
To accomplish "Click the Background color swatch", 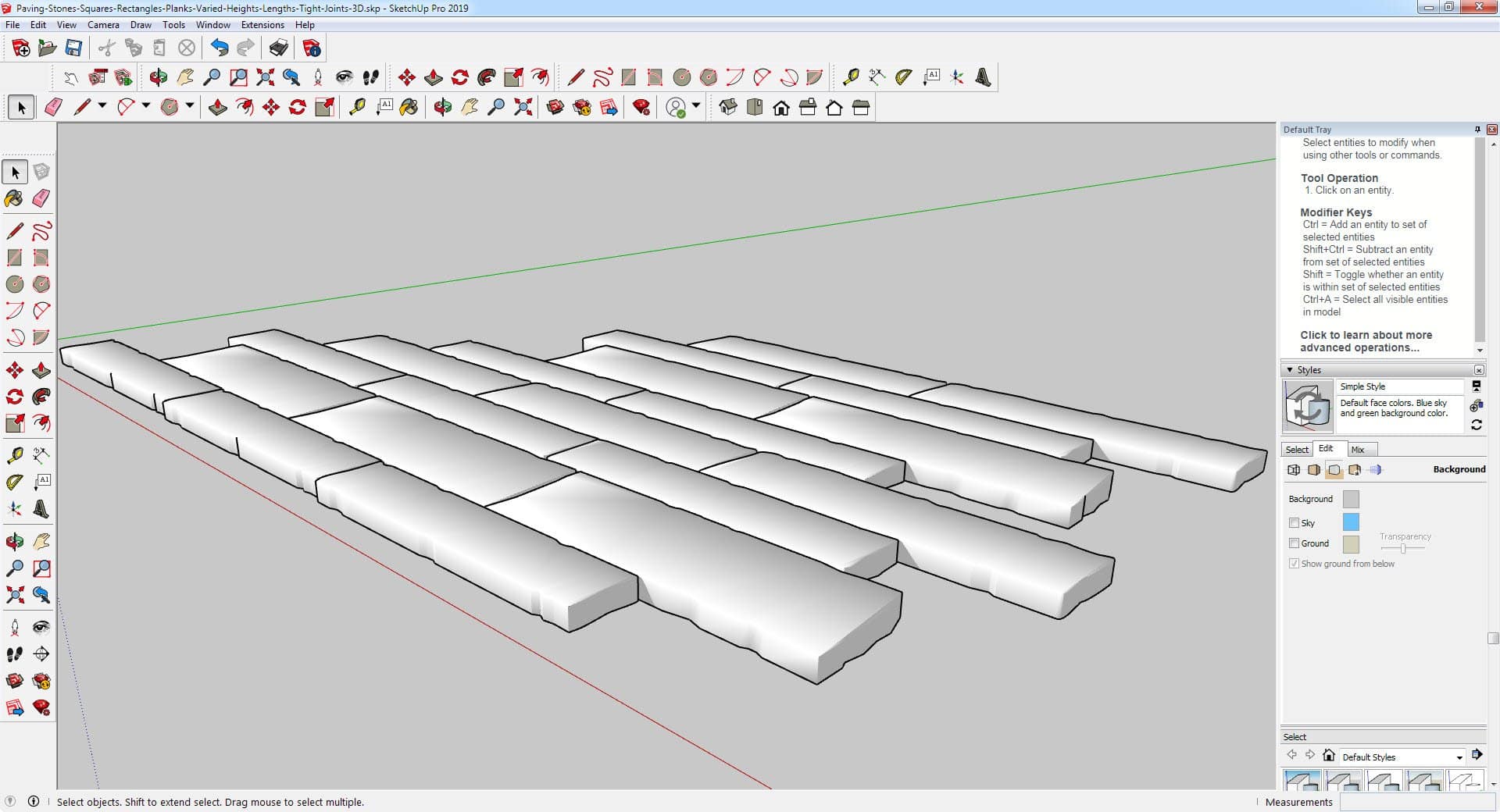I will (x=1350, y=499).
